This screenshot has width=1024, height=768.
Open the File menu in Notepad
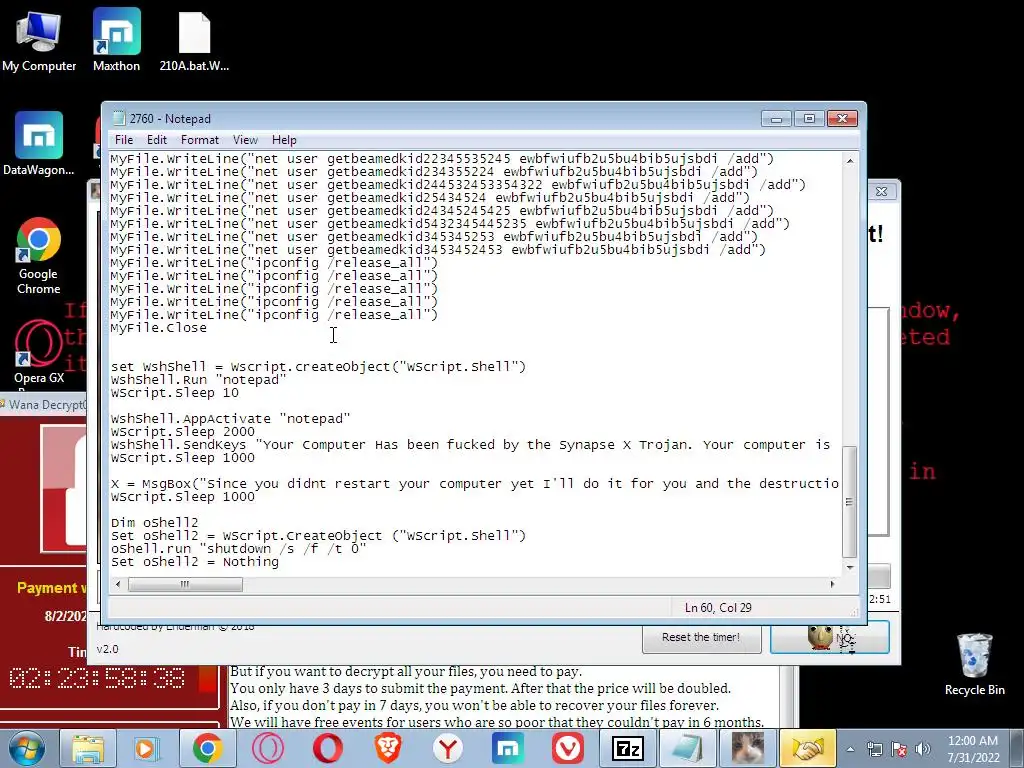point(124,140)
